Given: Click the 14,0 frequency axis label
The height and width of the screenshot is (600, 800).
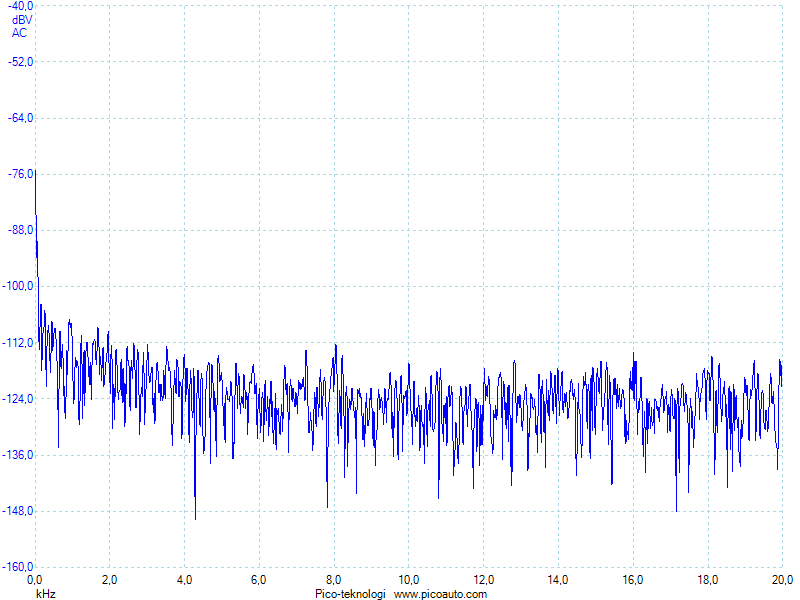Looking at the screenshot, I should point(558,580).
